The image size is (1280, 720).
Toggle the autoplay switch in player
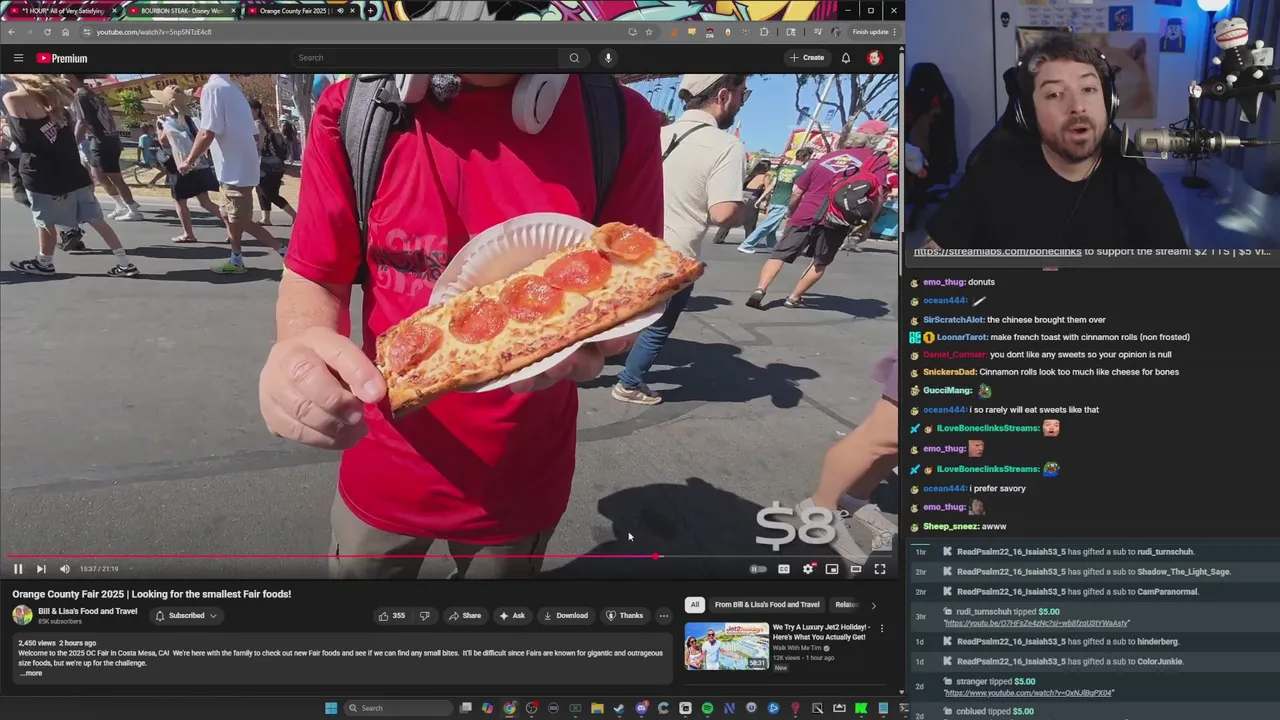pyautogui.click(x=759, y=569)
